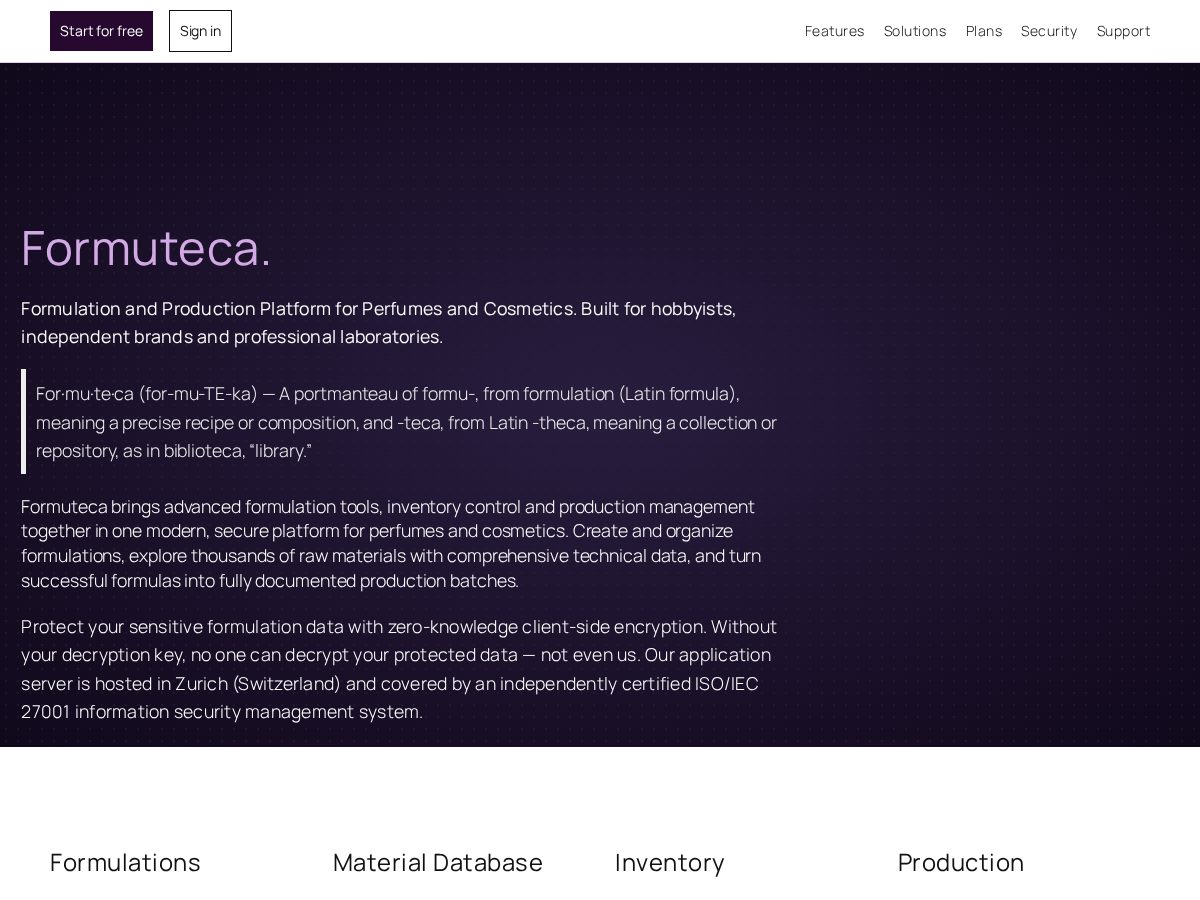Open the Sign in page
This screenshot has height=900, width=1200.
(x=200, y=31)
